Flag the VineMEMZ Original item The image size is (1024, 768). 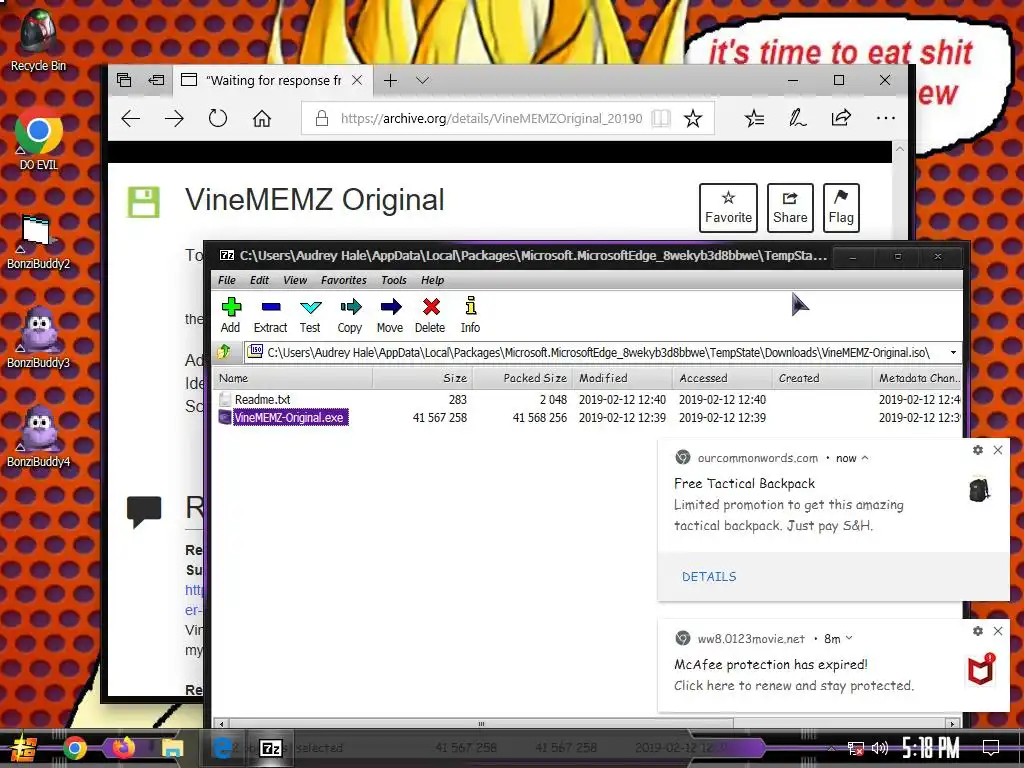click(841, 208)
